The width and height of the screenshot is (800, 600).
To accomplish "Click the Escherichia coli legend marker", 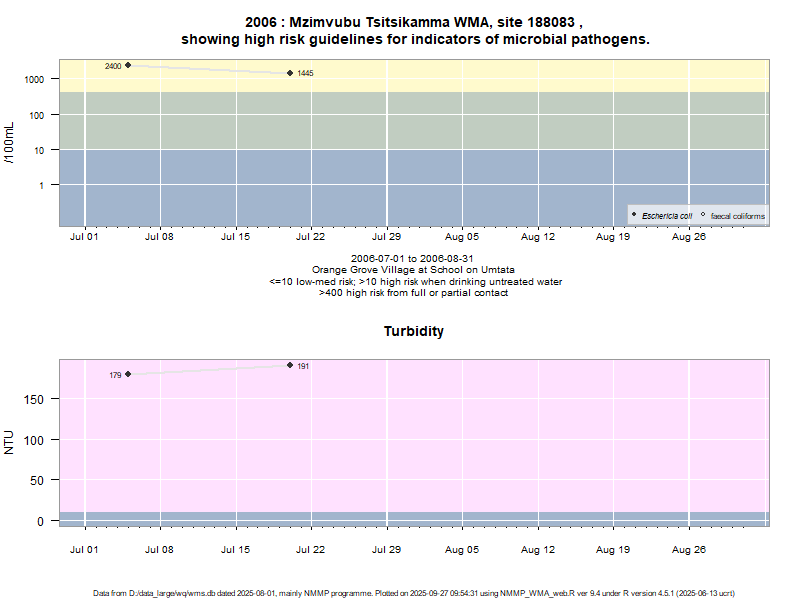I will click(x=634, y=215).
